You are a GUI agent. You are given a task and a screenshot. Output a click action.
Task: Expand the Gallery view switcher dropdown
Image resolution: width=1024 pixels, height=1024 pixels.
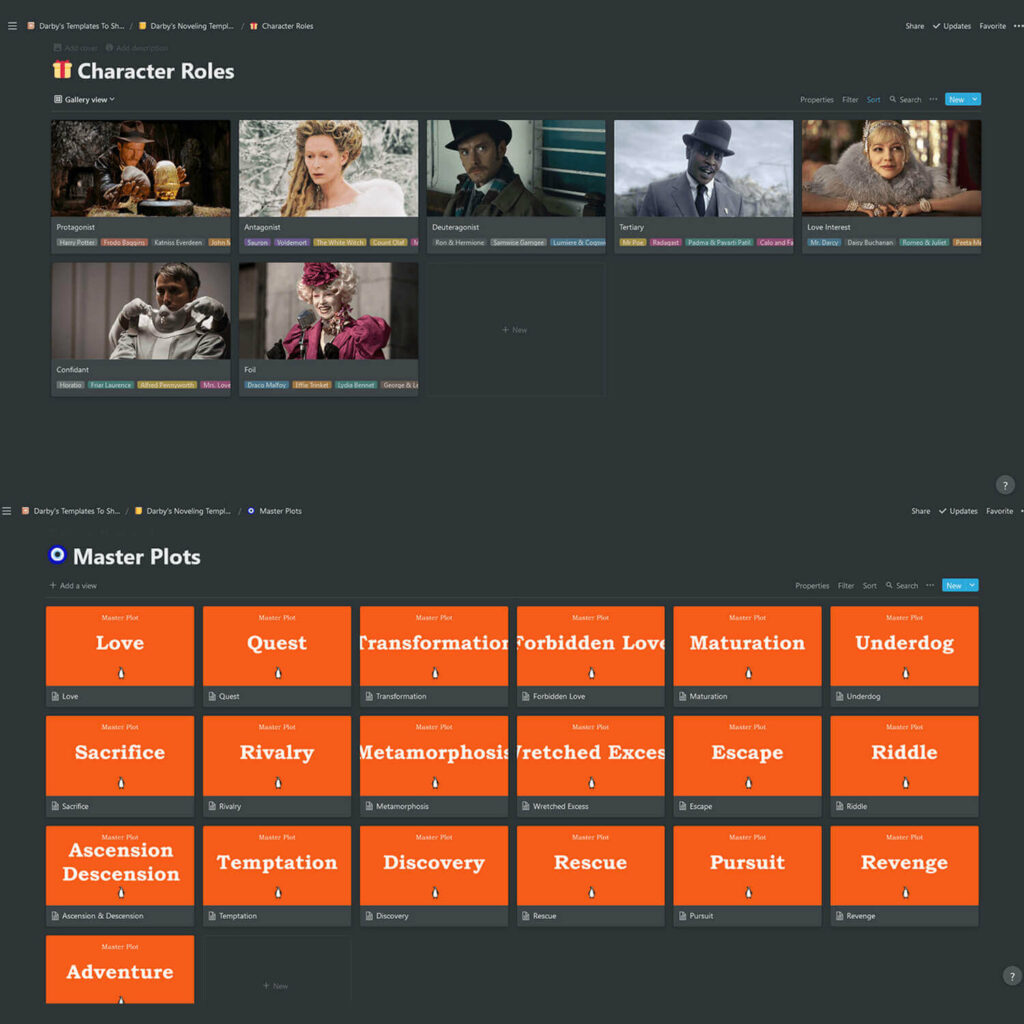84,99
